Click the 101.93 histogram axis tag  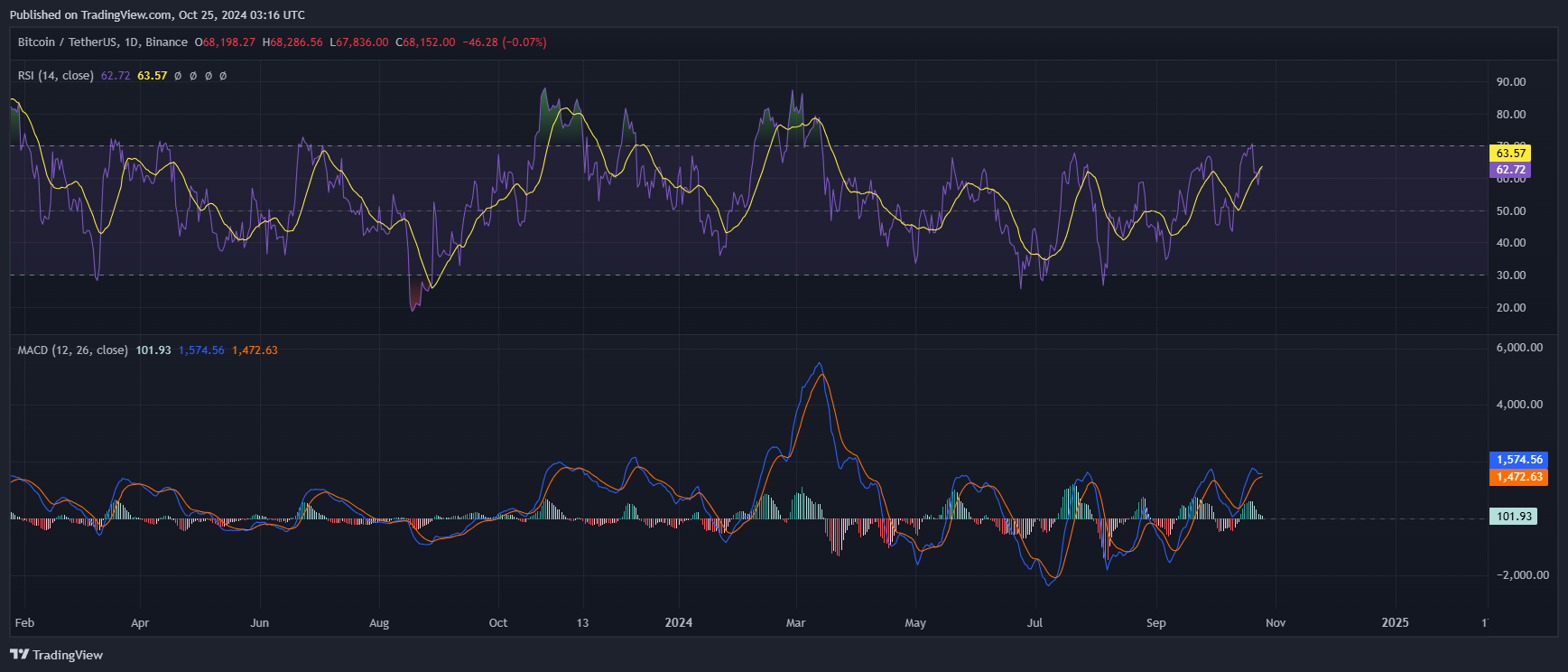coord(1513,517)
